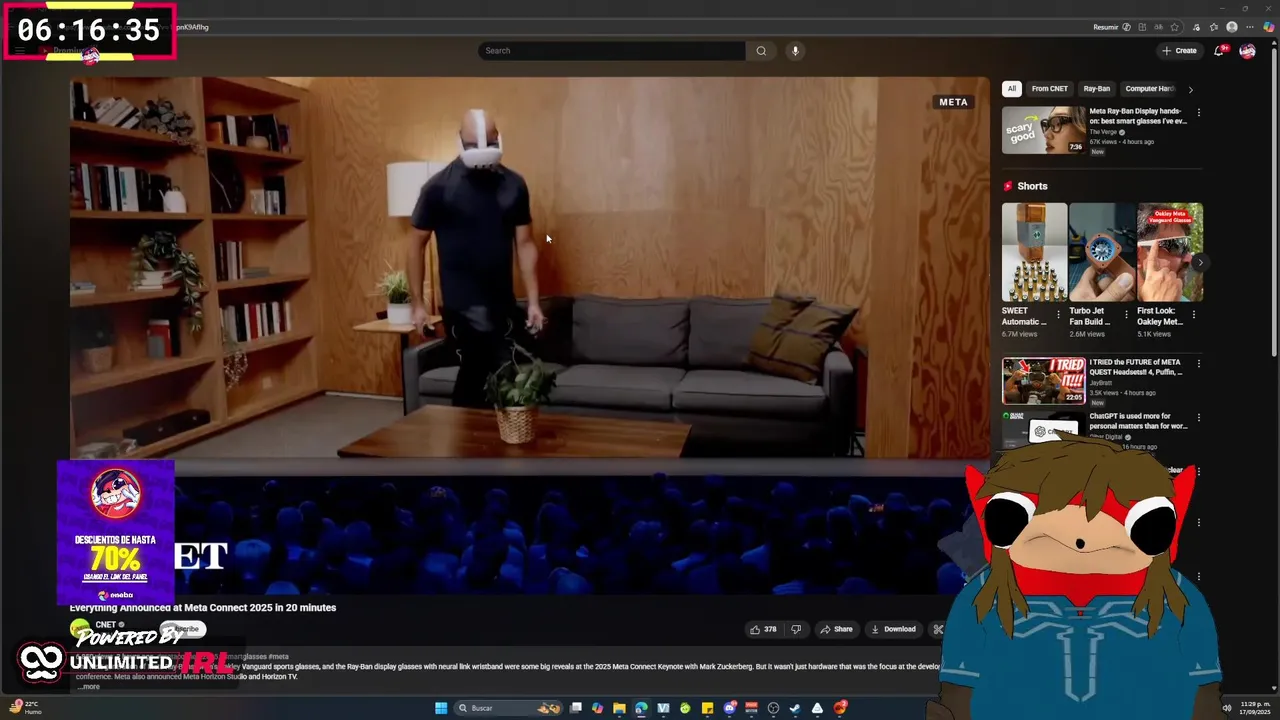
Task: Activate voice search microphone icon
Action: pos(795,51)
